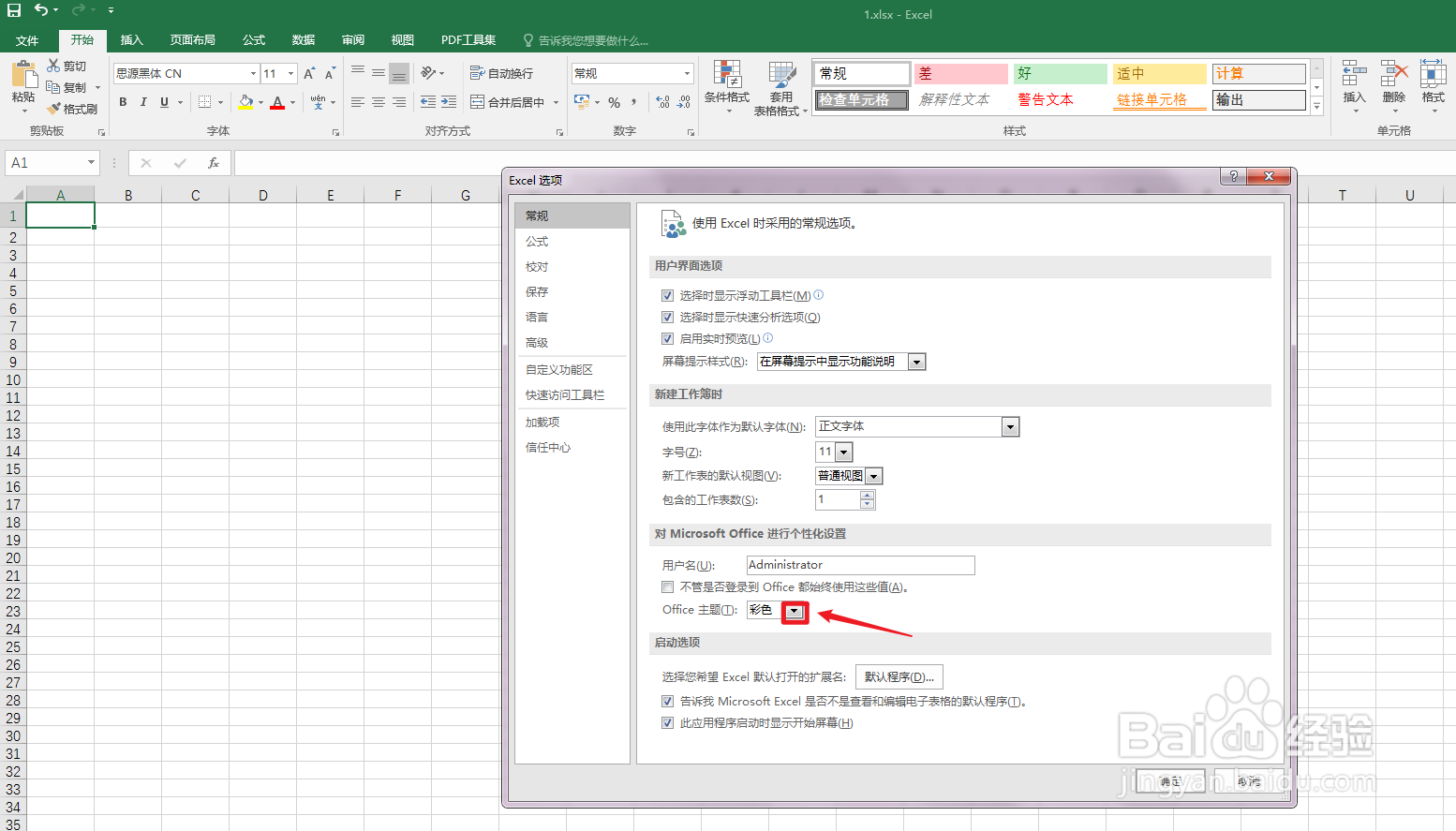Open the 文件 tab

pyautogui.click(x=27, y=40)
